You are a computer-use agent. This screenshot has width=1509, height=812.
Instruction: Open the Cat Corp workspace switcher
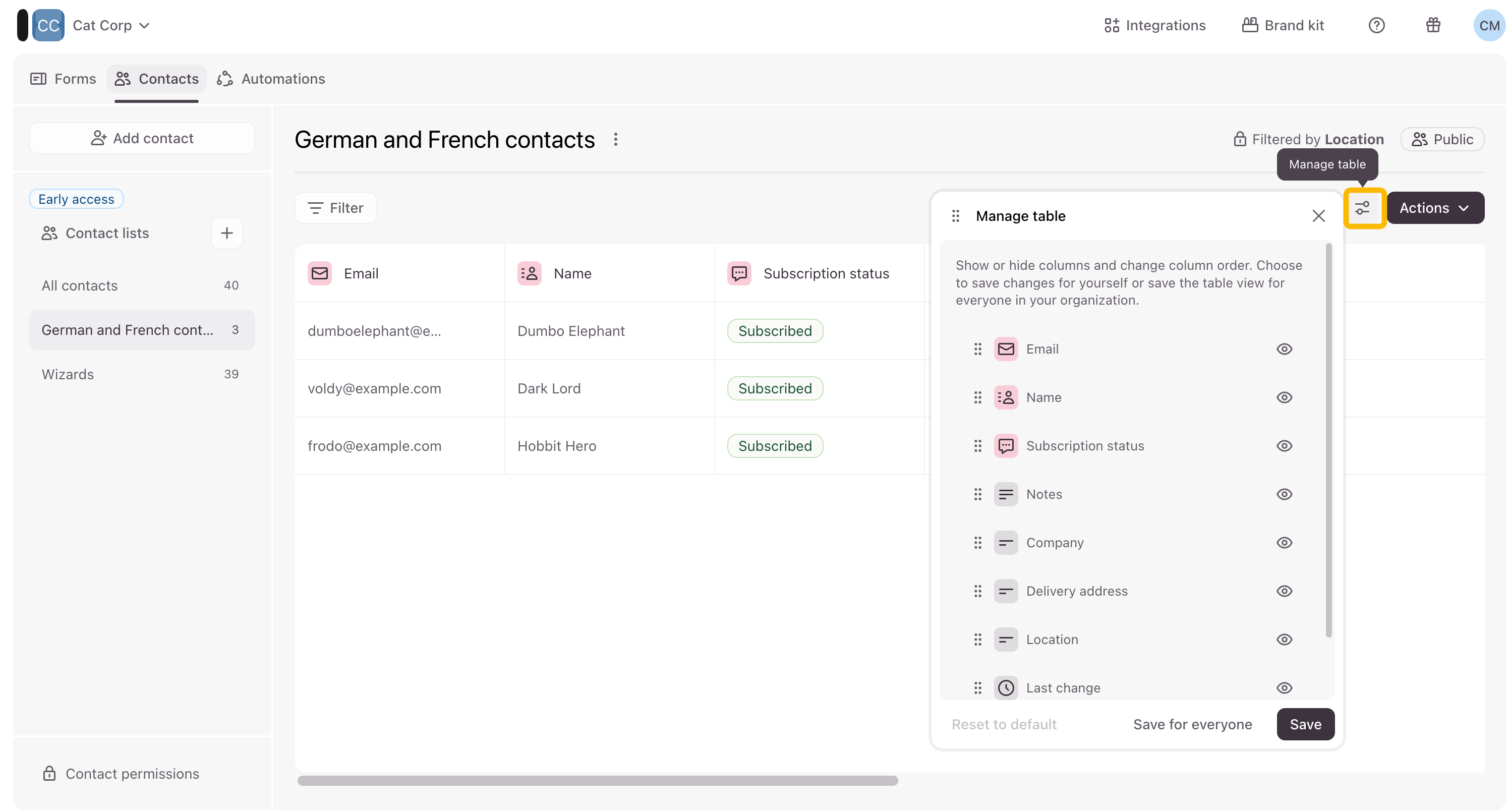pyautogui.click(x=110, y=25)
